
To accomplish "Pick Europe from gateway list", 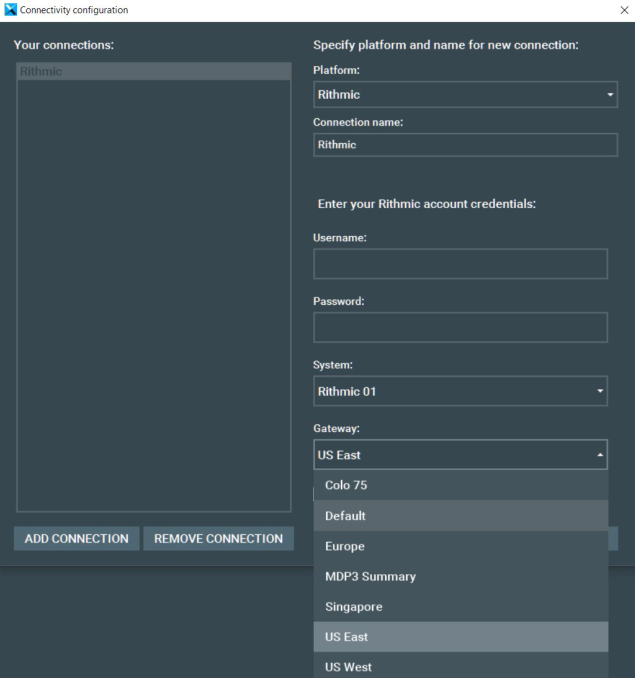I will 461,546.
